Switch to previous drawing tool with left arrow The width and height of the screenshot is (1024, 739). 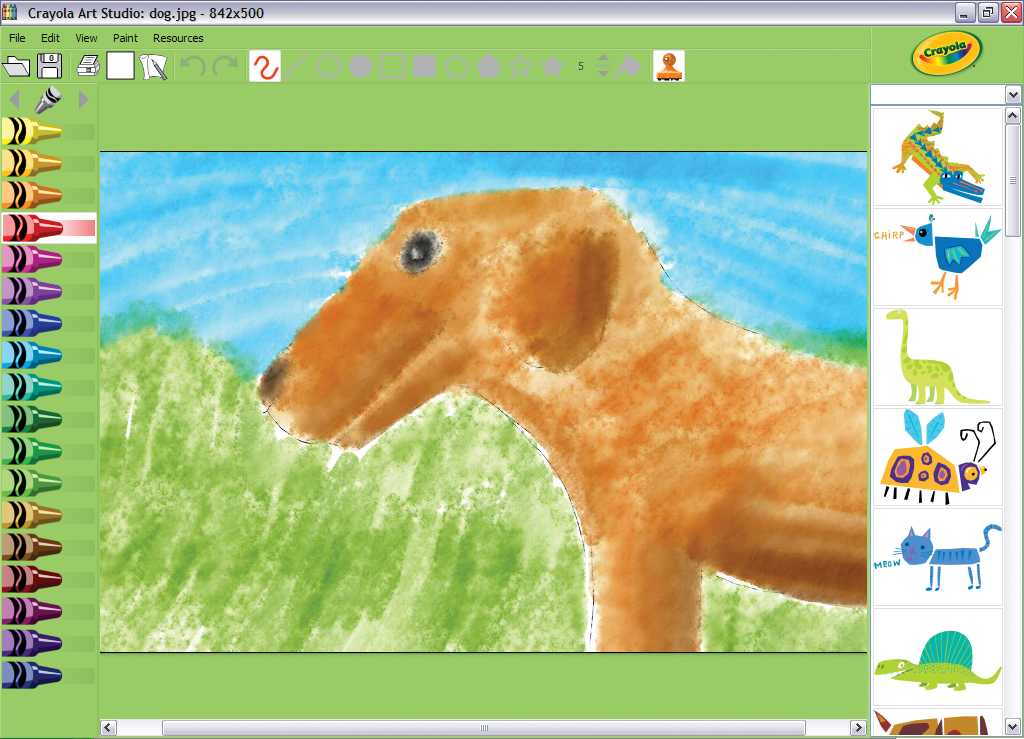14,100
